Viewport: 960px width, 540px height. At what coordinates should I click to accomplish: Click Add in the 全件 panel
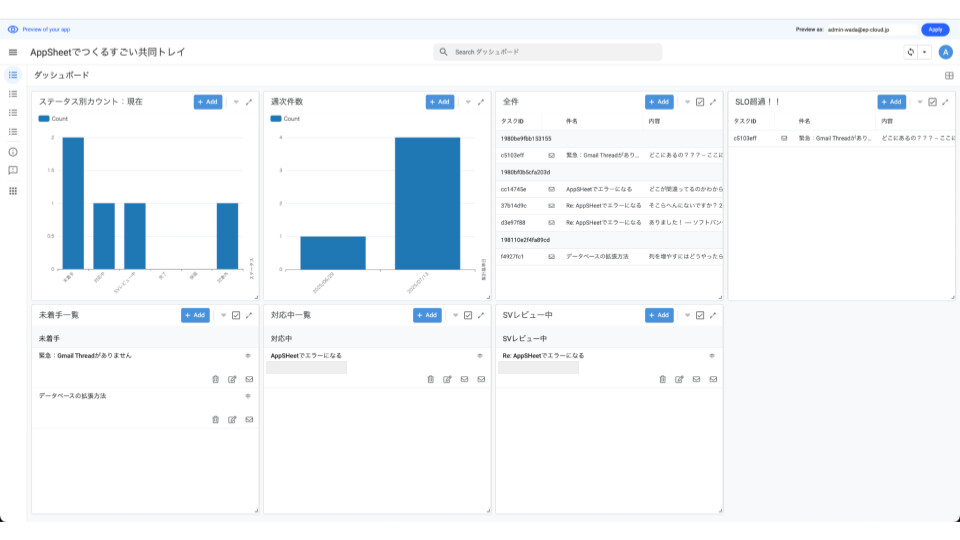659,102
